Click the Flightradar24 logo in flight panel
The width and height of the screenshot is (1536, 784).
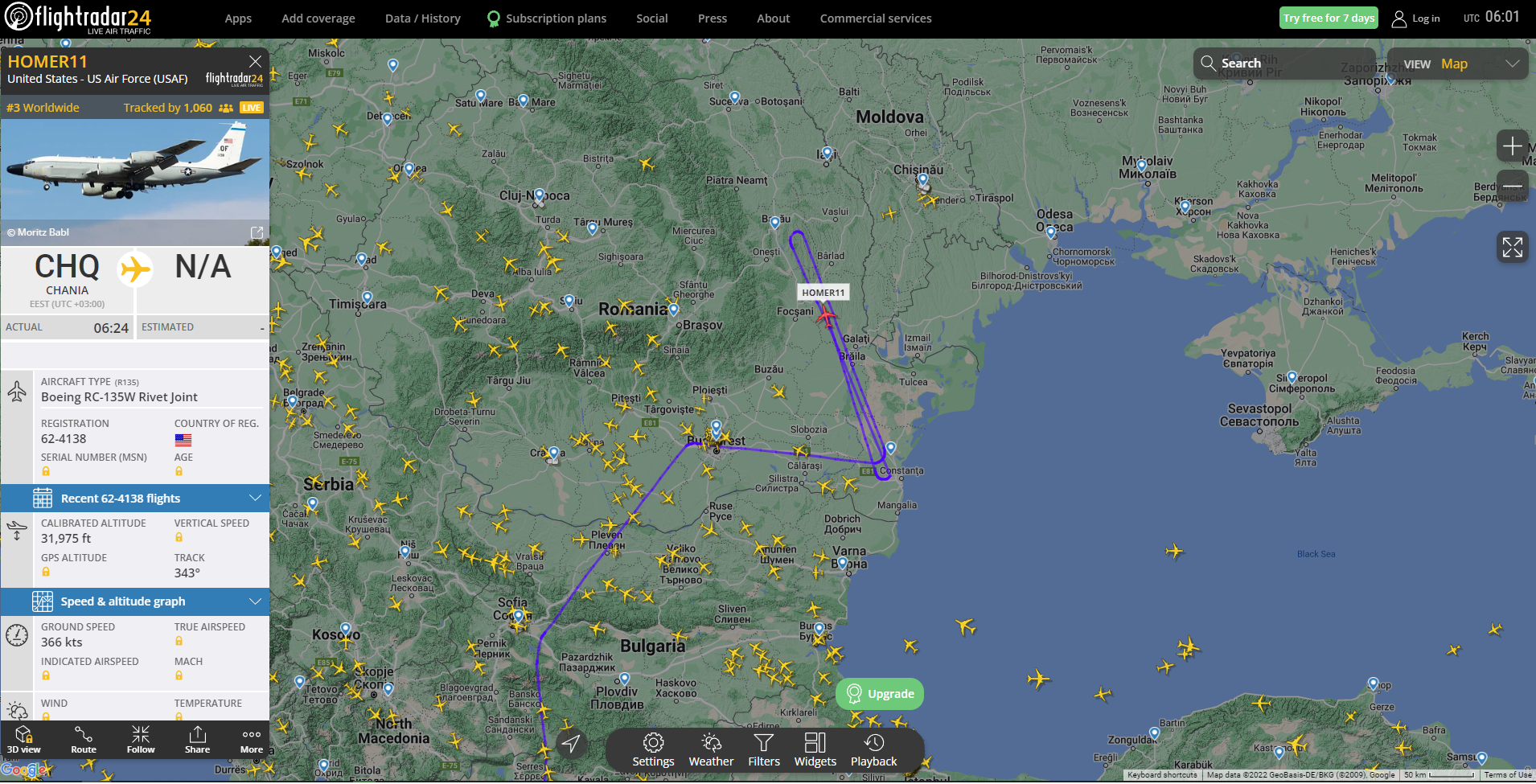[234, 79]
